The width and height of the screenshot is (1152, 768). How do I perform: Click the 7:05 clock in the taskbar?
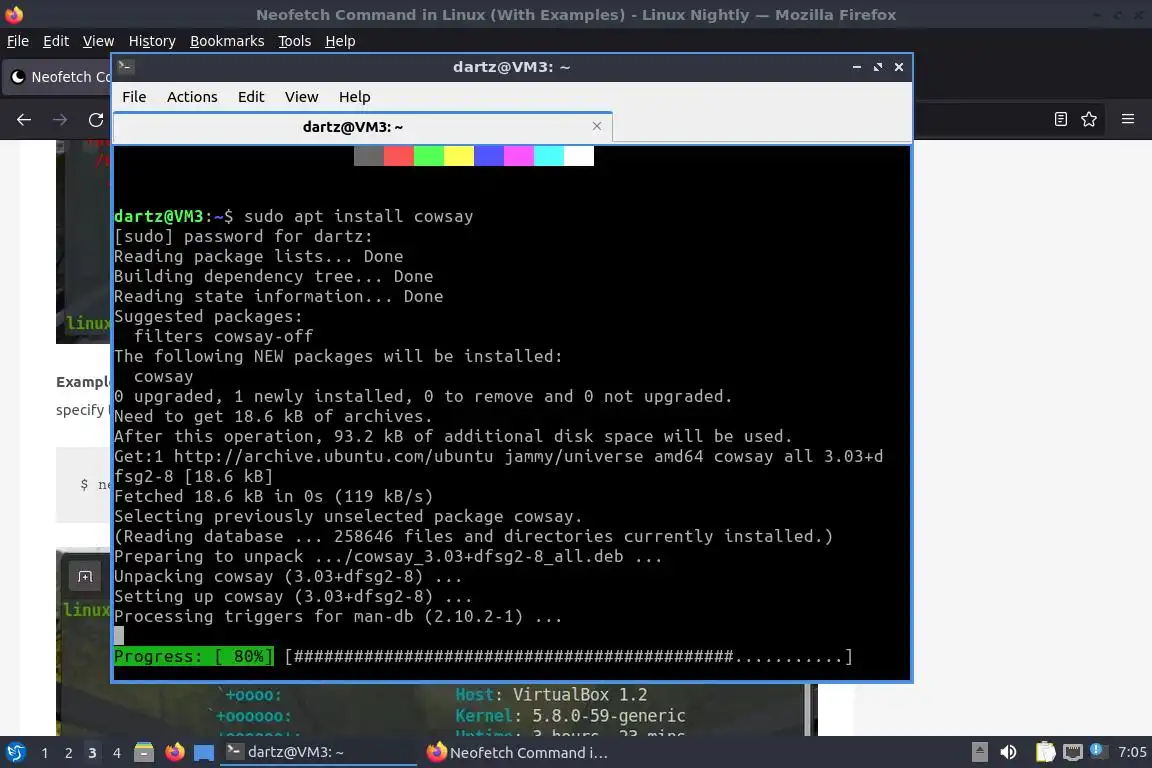[x=1131, y=752]
